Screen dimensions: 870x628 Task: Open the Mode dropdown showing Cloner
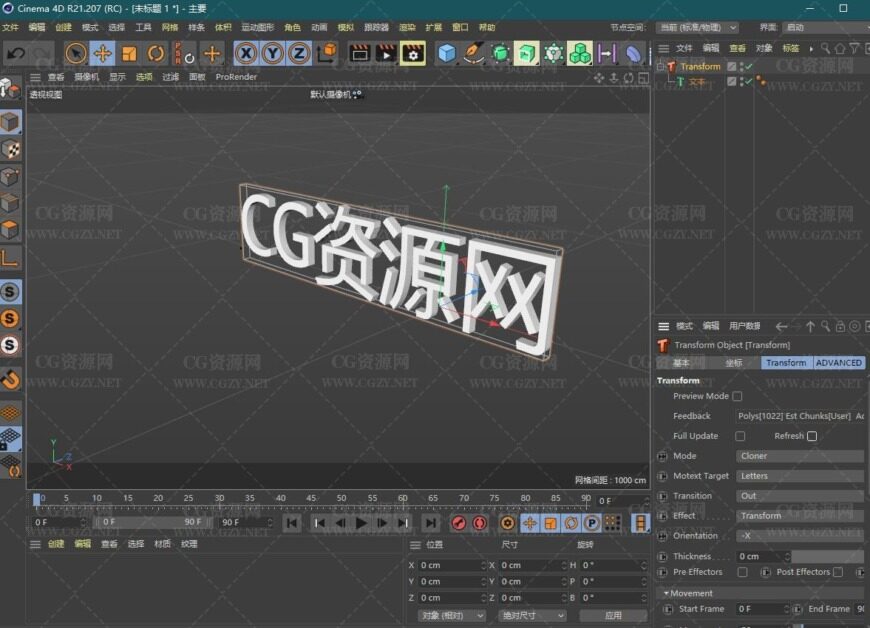coord(800,456)
